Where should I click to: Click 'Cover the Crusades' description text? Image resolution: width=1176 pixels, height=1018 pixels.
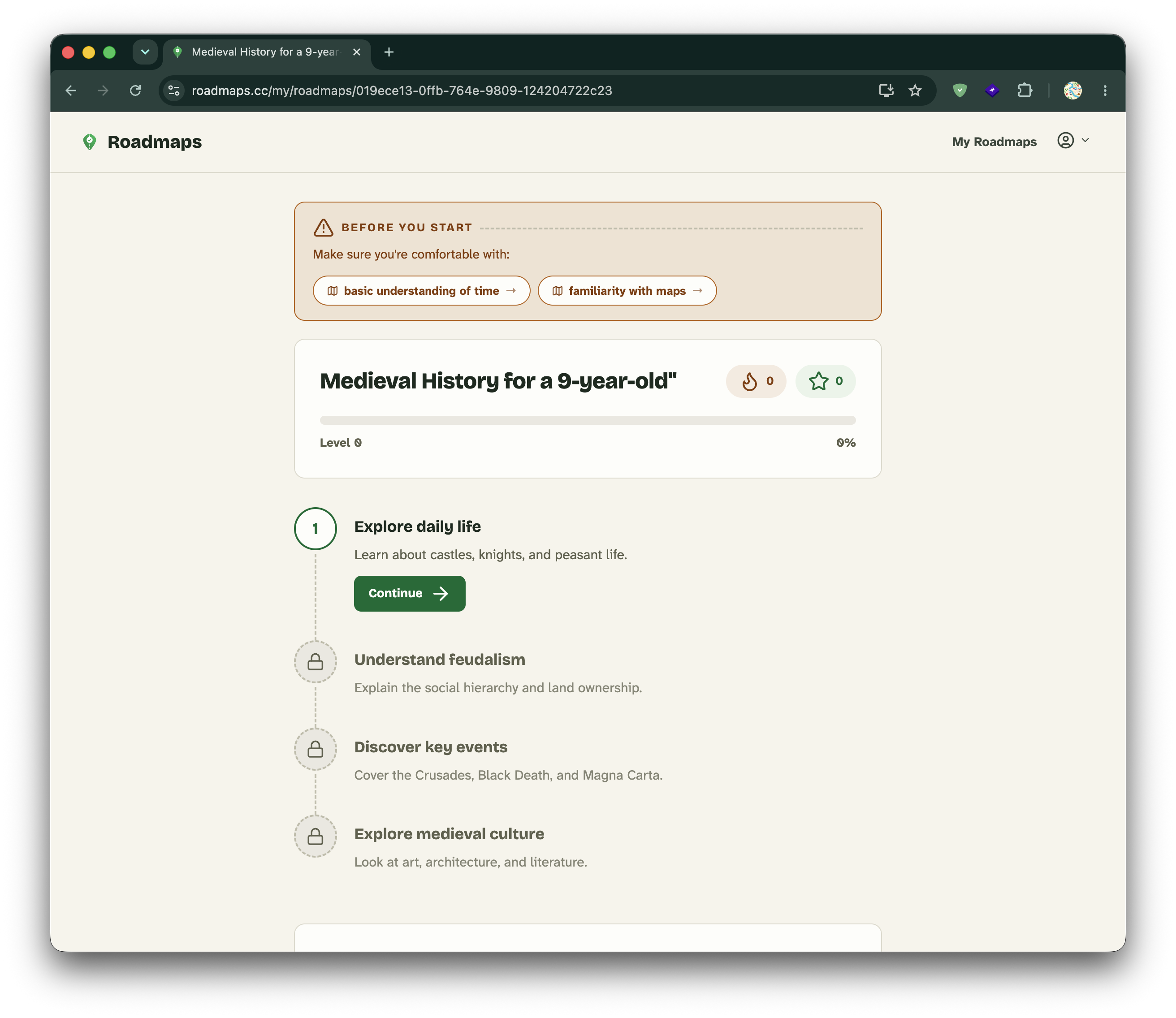click(x=509, y=775)
